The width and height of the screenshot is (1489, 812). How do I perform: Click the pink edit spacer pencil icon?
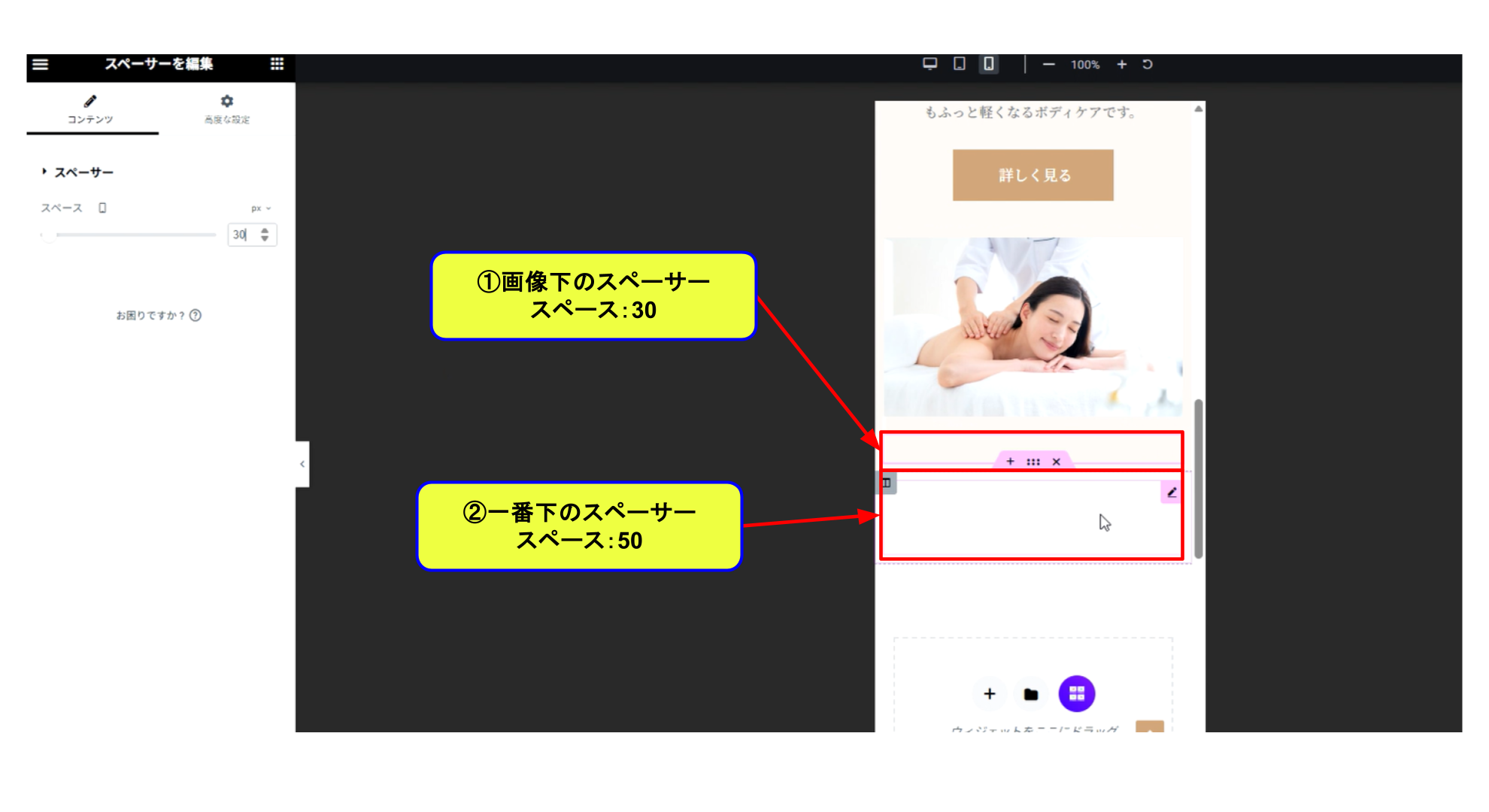[1172, 492]
